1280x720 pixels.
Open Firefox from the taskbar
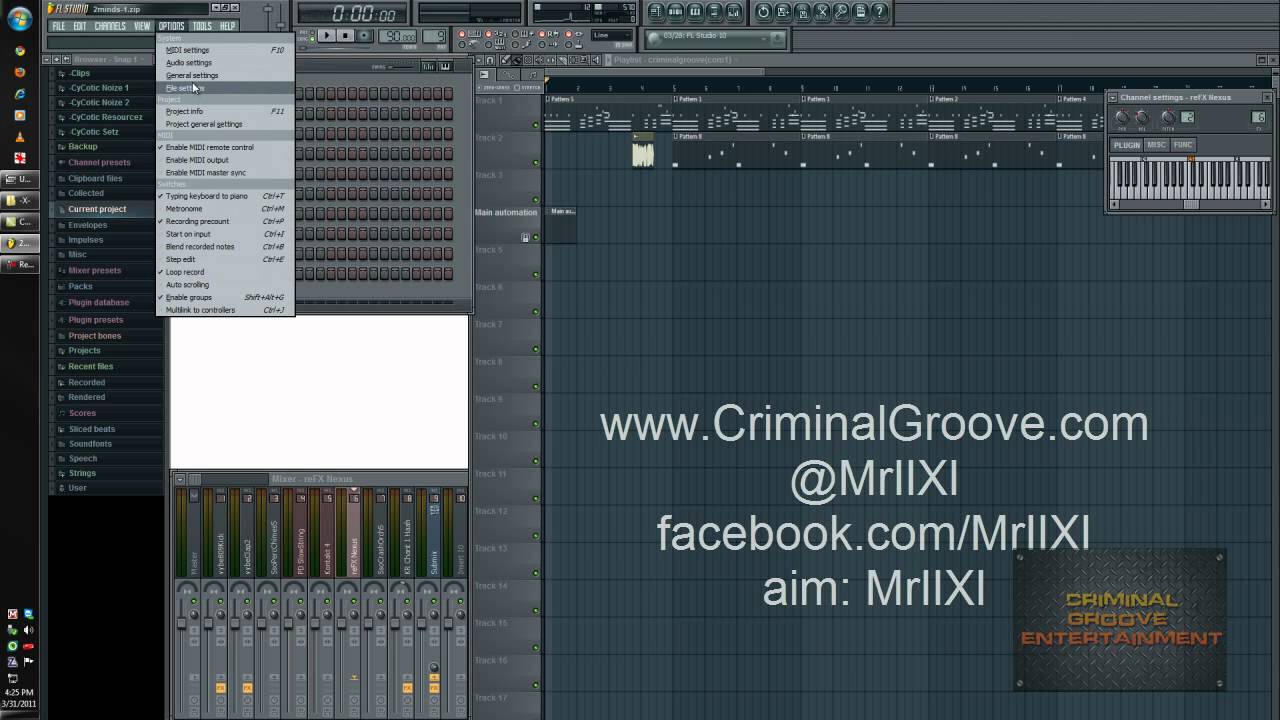point(20,72)
